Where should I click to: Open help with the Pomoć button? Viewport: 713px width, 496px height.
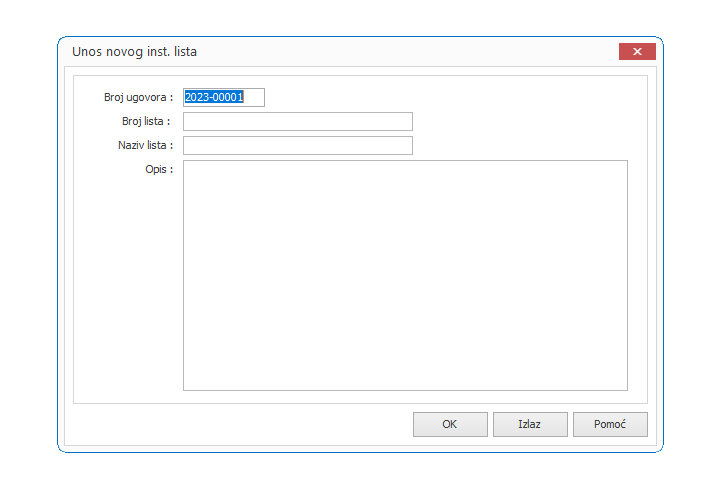tap(610, 424)
